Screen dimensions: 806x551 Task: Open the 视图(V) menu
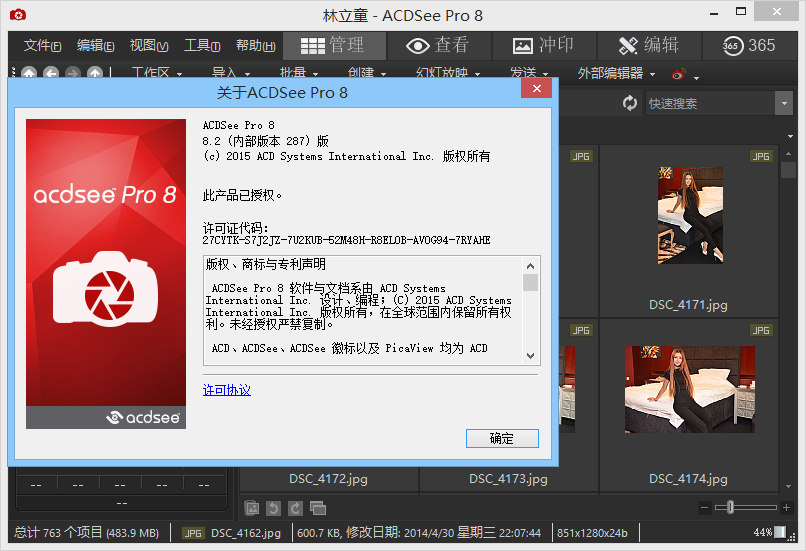click(149, 46)
